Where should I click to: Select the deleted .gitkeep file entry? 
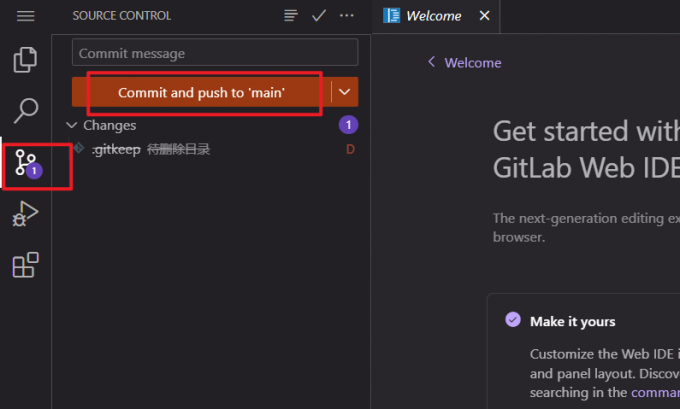[150, 150]
